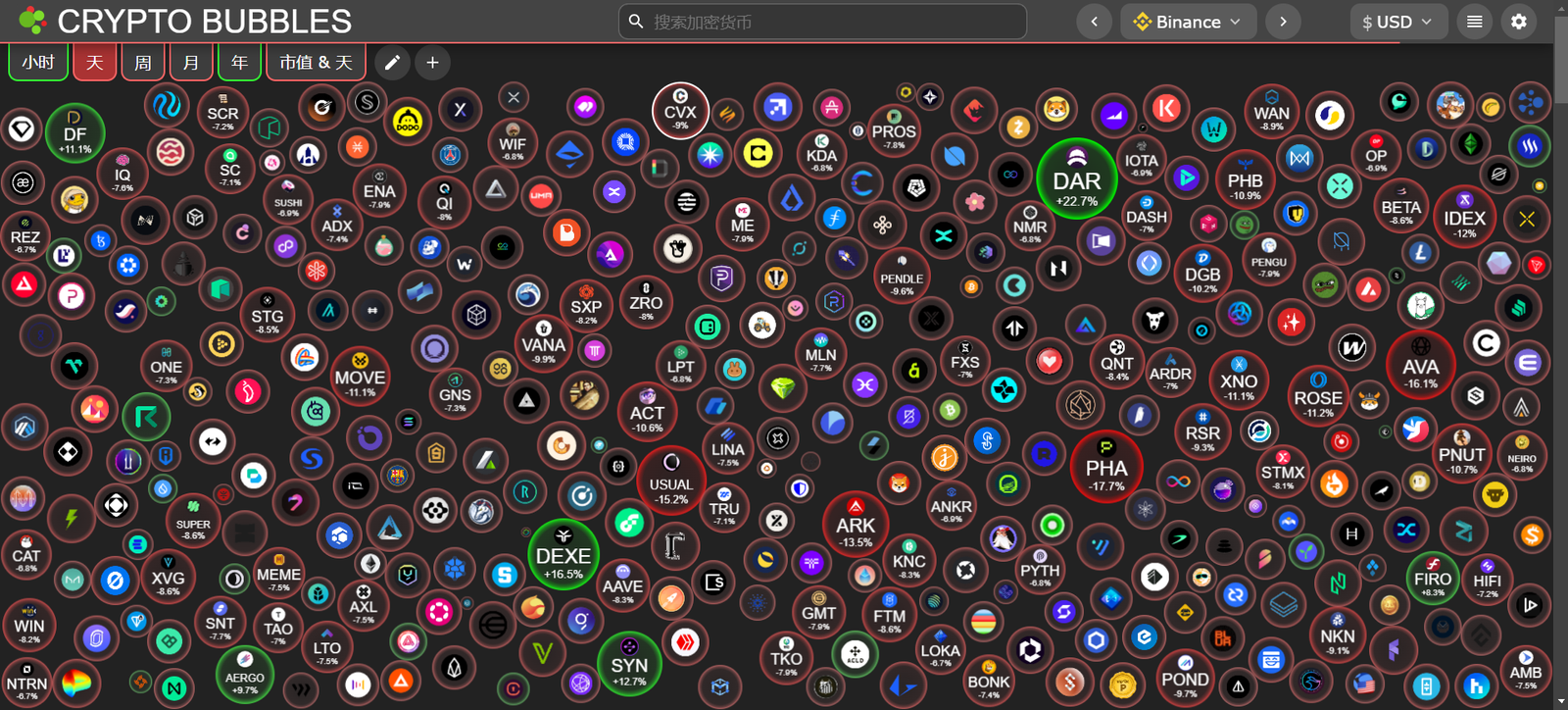Open the MEME -7.5% bubble

pos(279,574)
